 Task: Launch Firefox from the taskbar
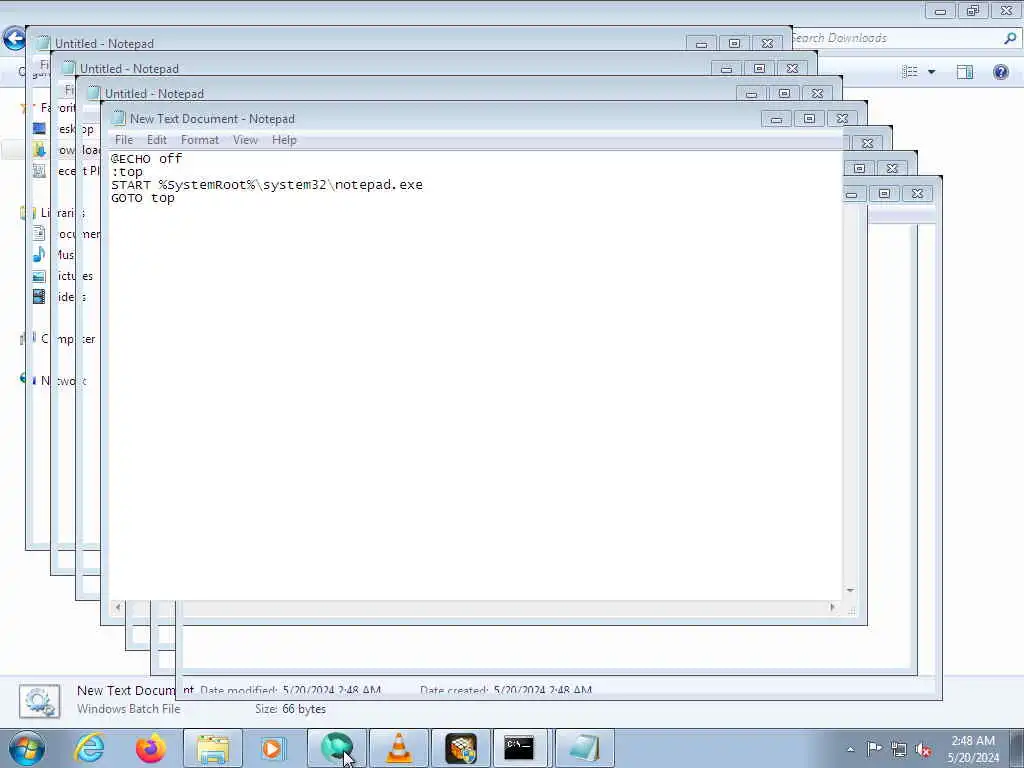pos(151,748)
